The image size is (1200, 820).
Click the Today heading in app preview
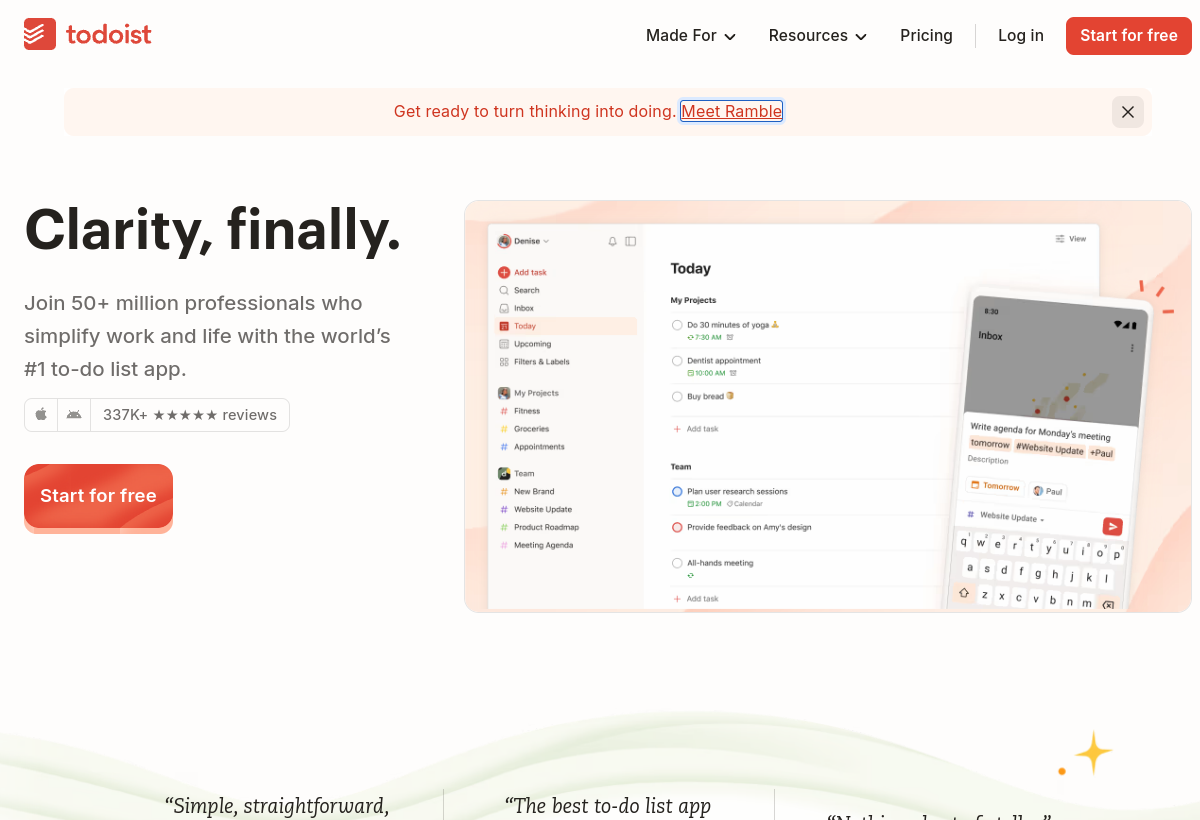click(691, 269)
